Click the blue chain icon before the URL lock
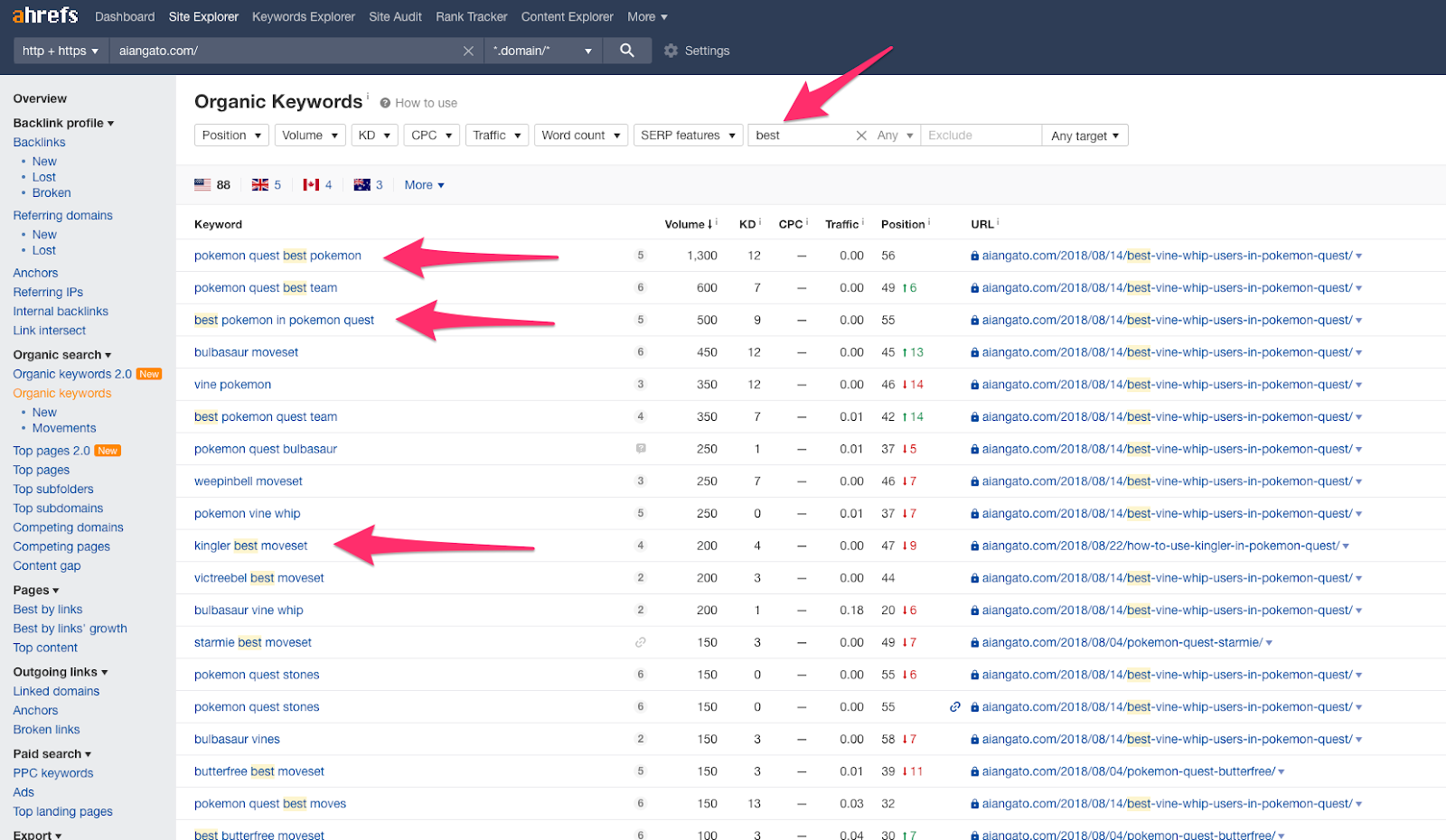Screen dimensions: 1446x840 [x=955, y=707]
